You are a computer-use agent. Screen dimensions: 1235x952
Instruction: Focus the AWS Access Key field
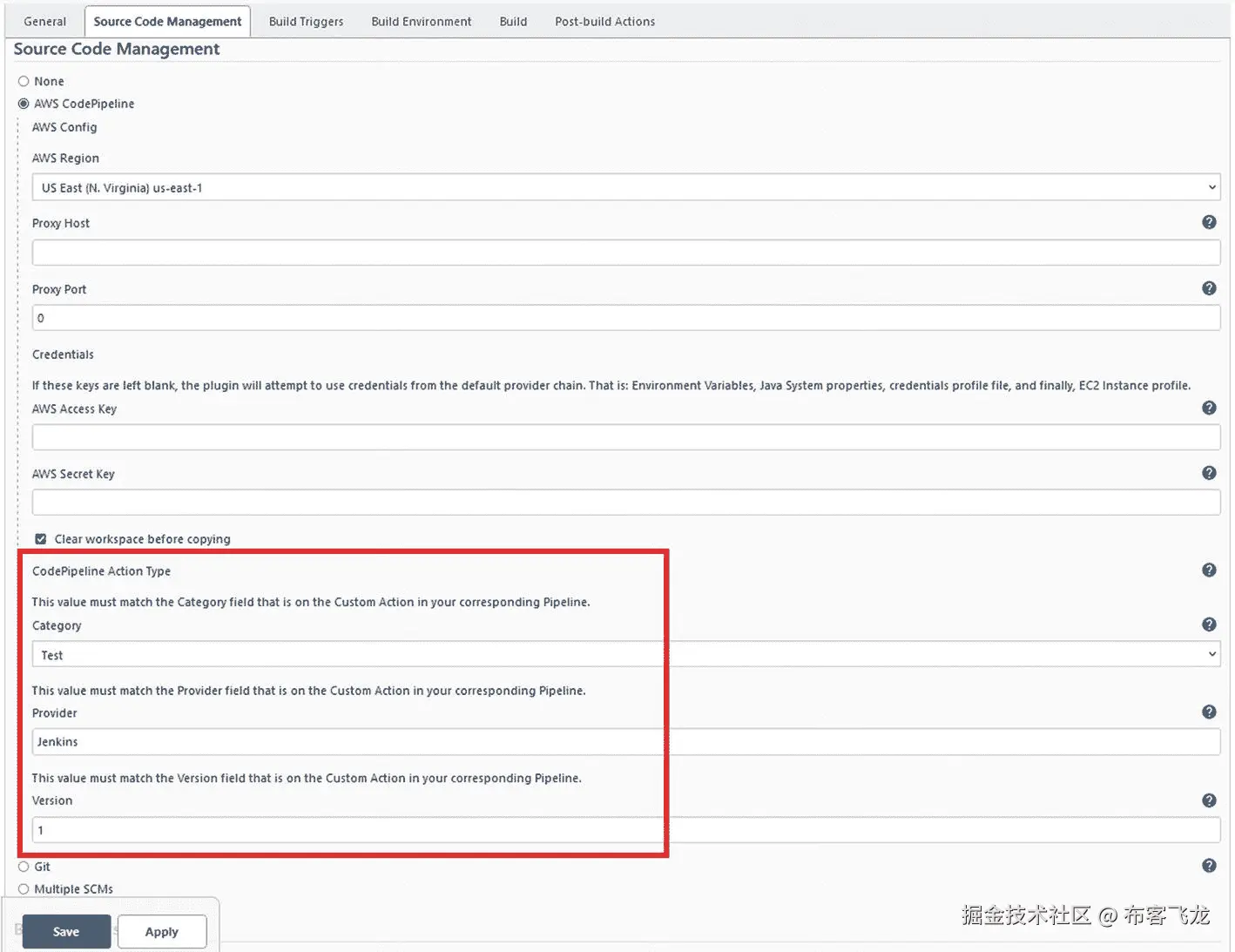click(x=626, y=437)
